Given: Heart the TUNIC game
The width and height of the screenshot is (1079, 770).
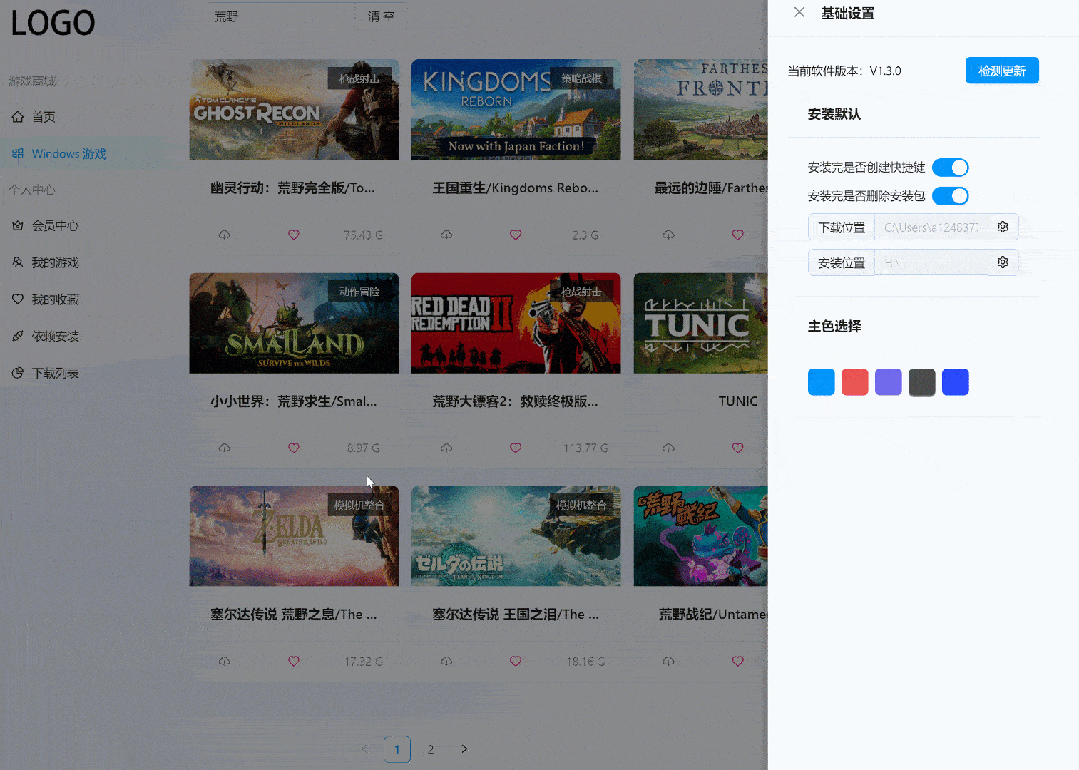Looking at the screenshot, I should pyautogui.click(x=738, y=448).
